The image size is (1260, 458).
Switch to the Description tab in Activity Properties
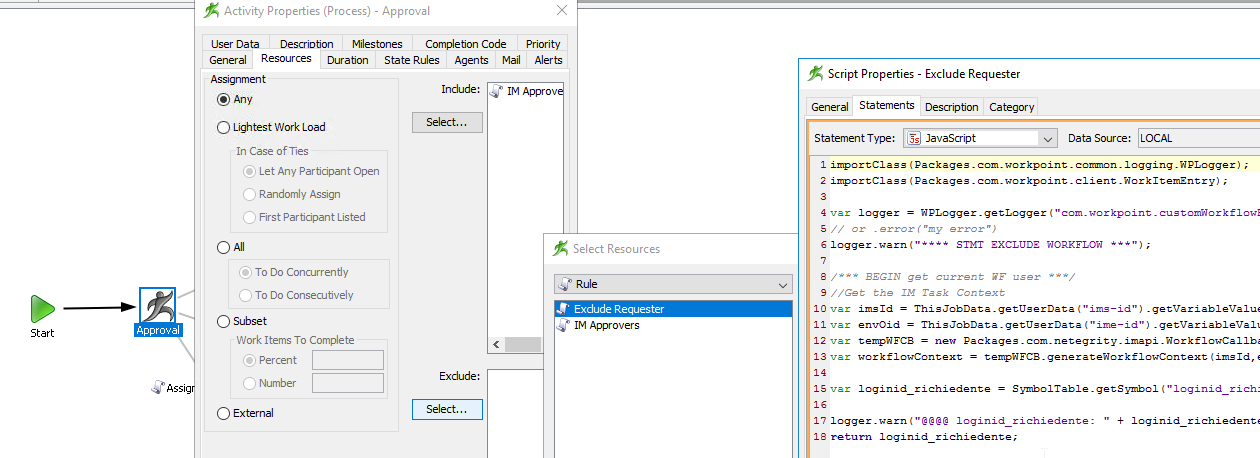click(307, 44)
